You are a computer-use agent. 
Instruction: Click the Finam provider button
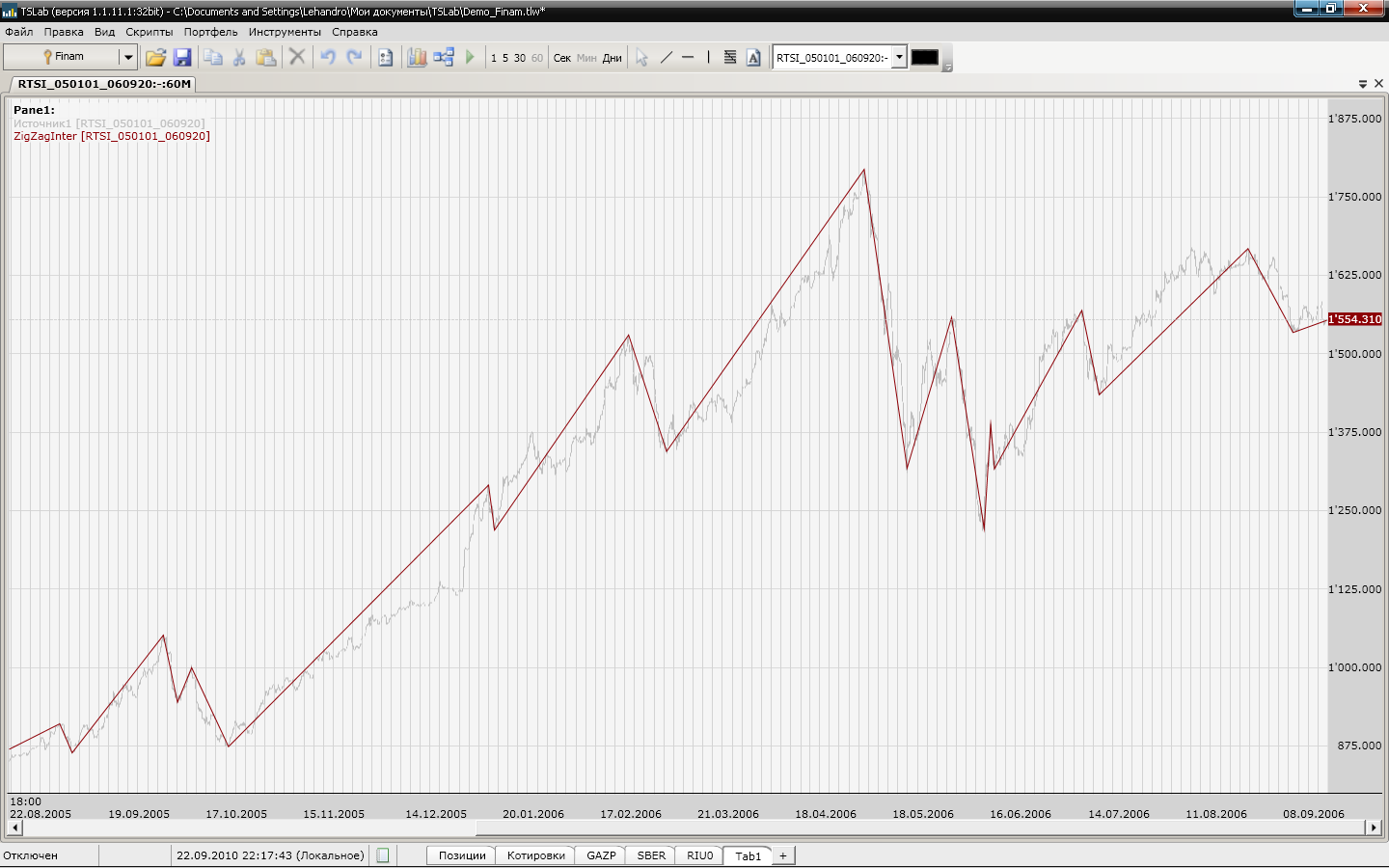pyautogui.click(x=62, y=57)
